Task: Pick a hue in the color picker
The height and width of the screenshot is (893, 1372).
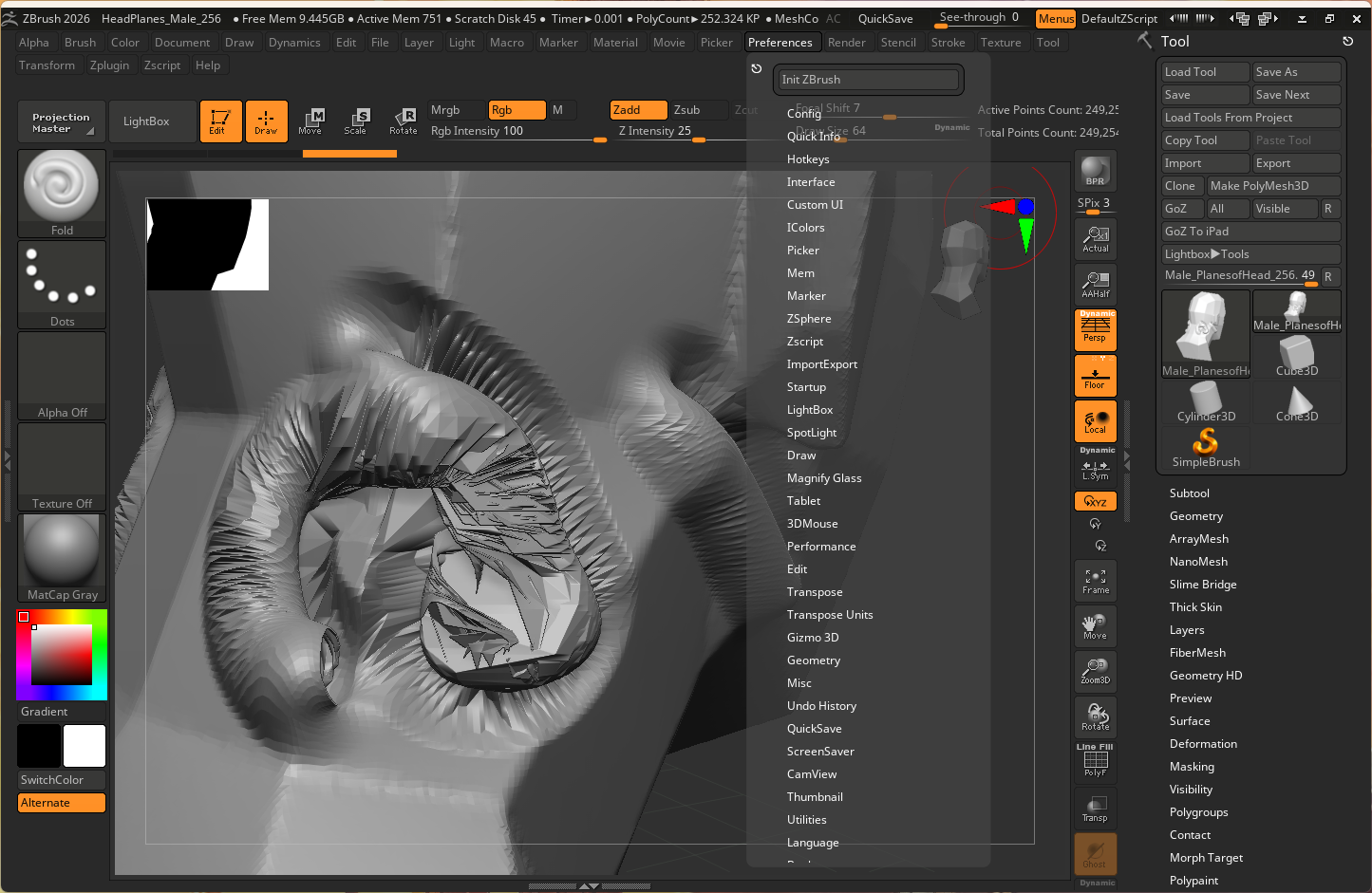Action: [62, 655]
